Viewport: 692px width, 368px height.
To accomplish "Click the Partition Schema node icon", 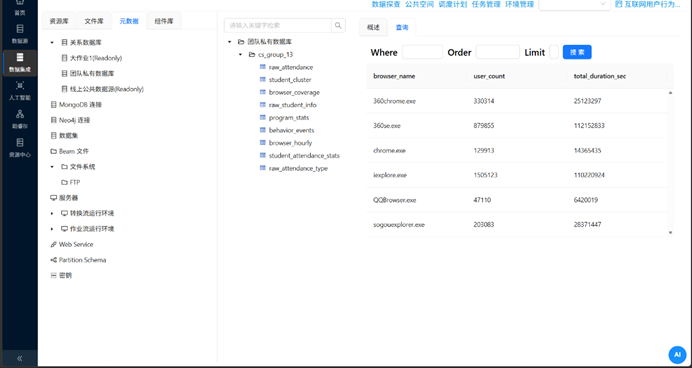I will (54, 260).
